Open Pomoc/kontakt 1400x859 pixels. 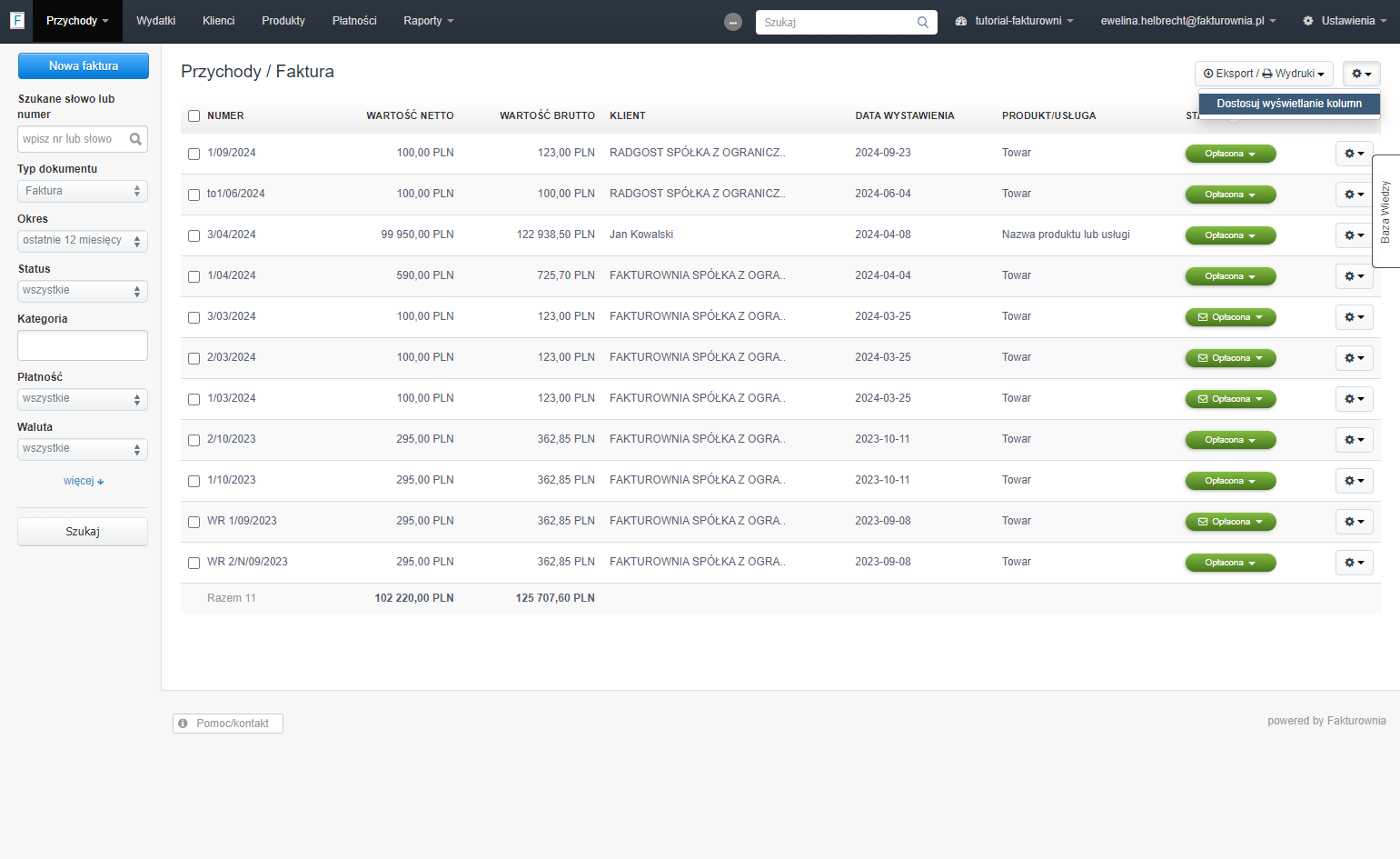click(x=228, y=724)
